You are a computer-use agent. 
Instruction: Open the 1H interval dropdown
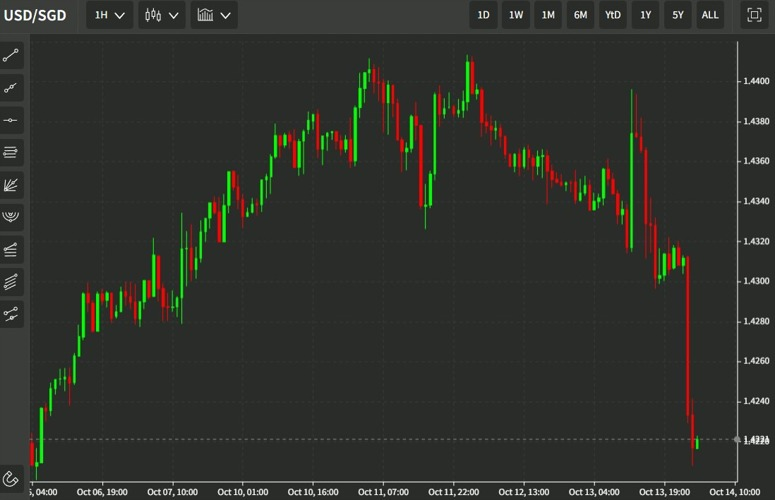click(109, 15)
